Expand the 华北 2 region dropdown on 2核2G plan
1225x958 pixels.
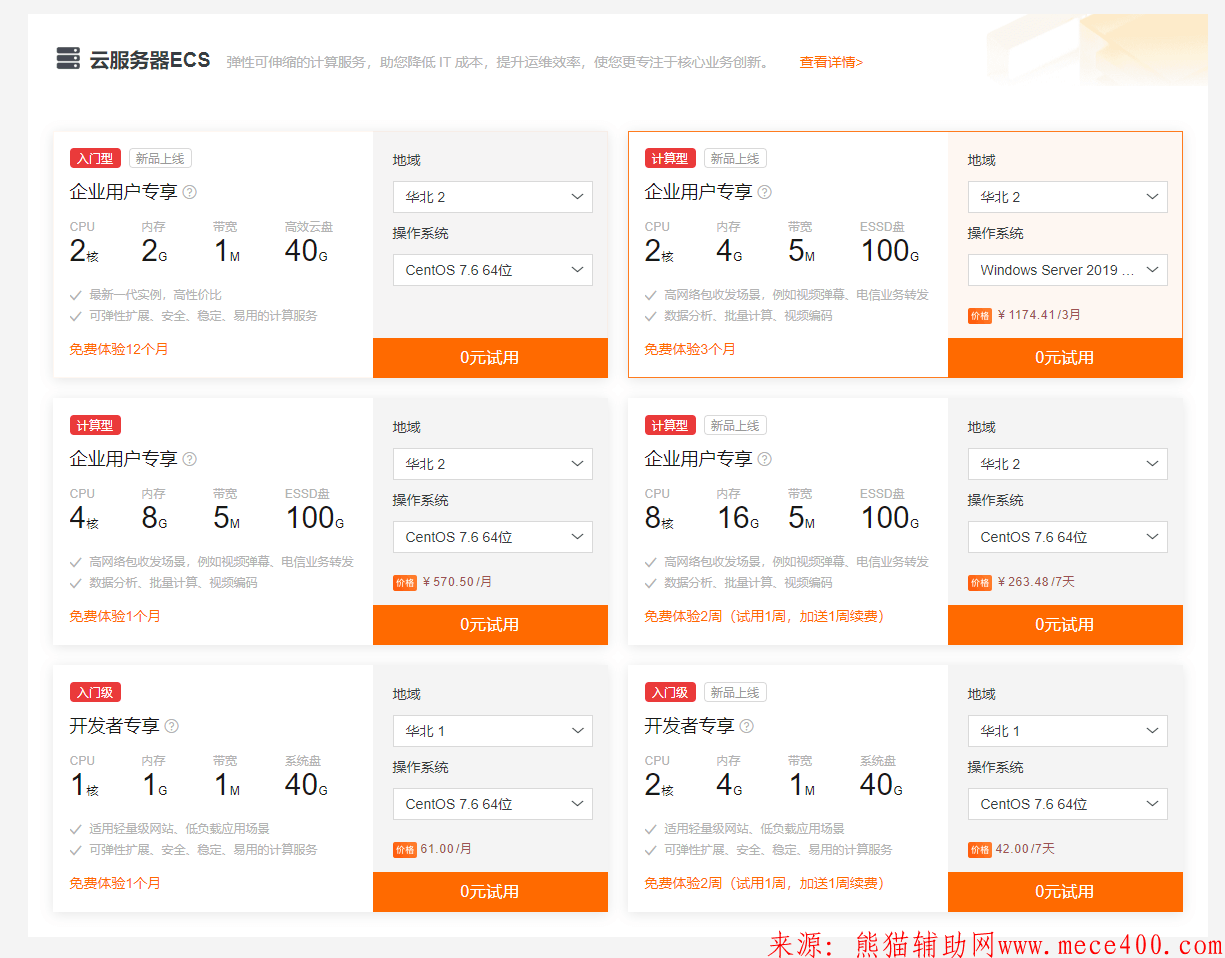click(x=492, y=197)
